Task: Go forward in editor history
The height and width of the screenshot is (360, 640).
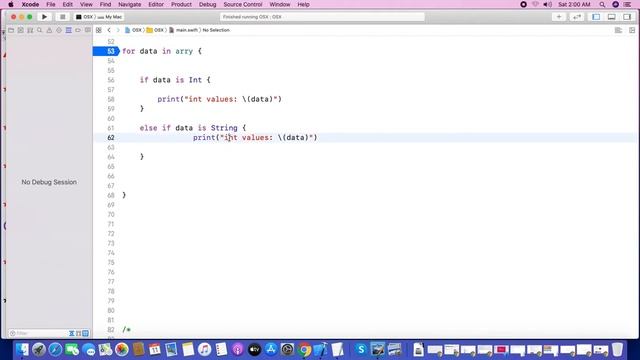Action: click(118, 30)
